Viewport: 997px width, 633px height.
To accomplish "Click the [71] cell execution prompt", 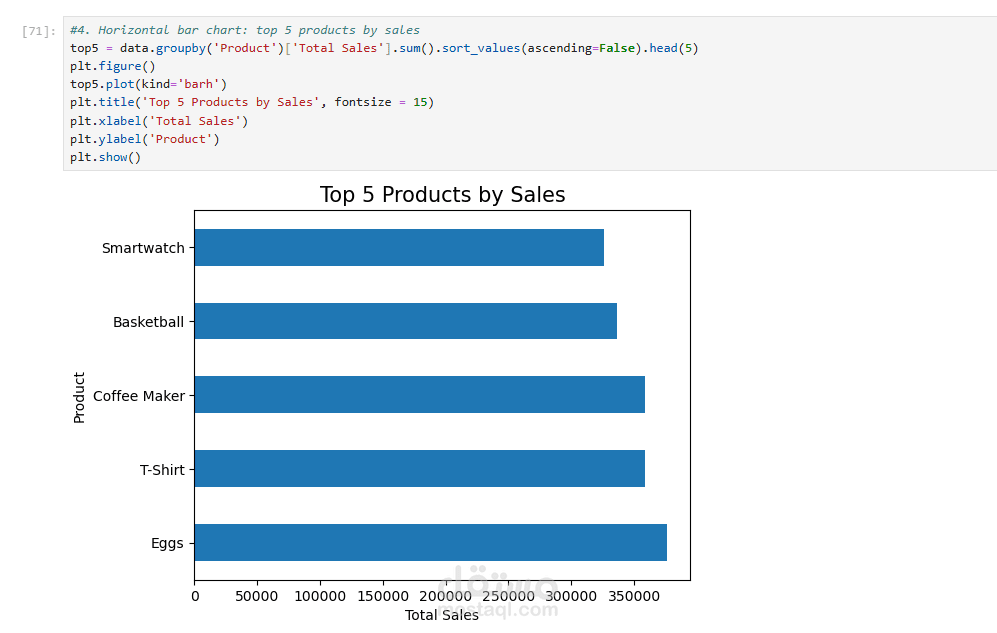I will pyautogui.click(x=36, y=31).
